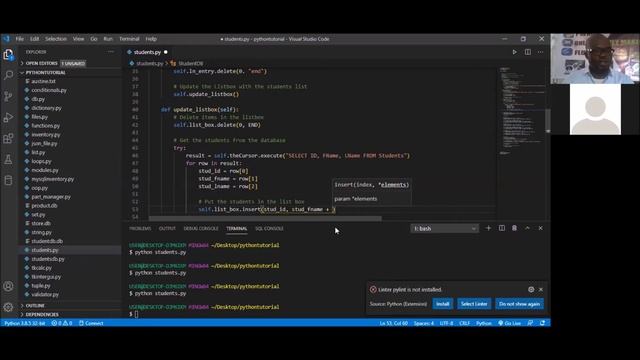This screenshot has height=360, width=640.
Task: Switch to the SQL Console tab
Action: tap(269, 229)
